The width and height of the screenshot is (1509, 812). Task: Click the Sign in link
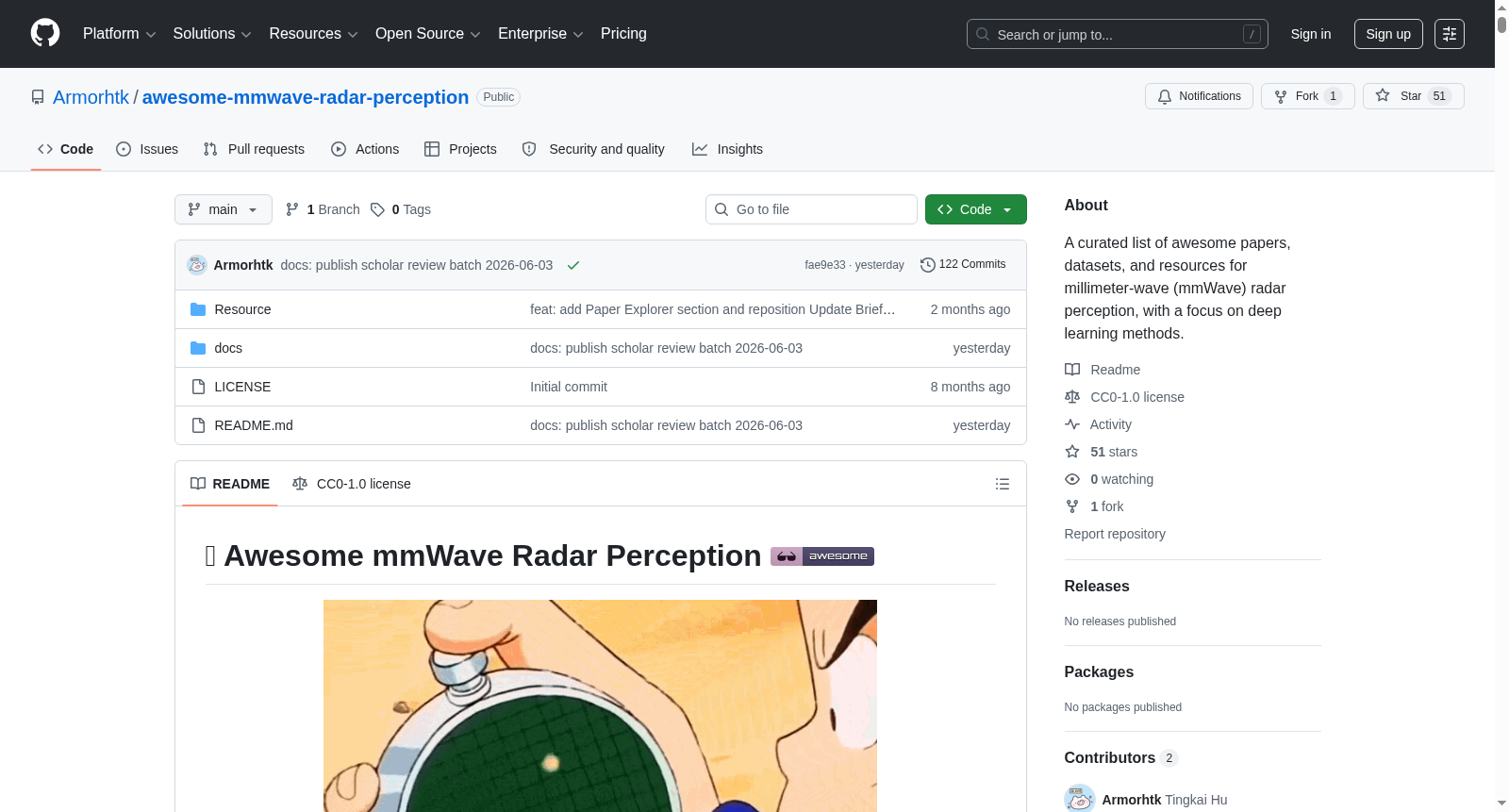1311,34
